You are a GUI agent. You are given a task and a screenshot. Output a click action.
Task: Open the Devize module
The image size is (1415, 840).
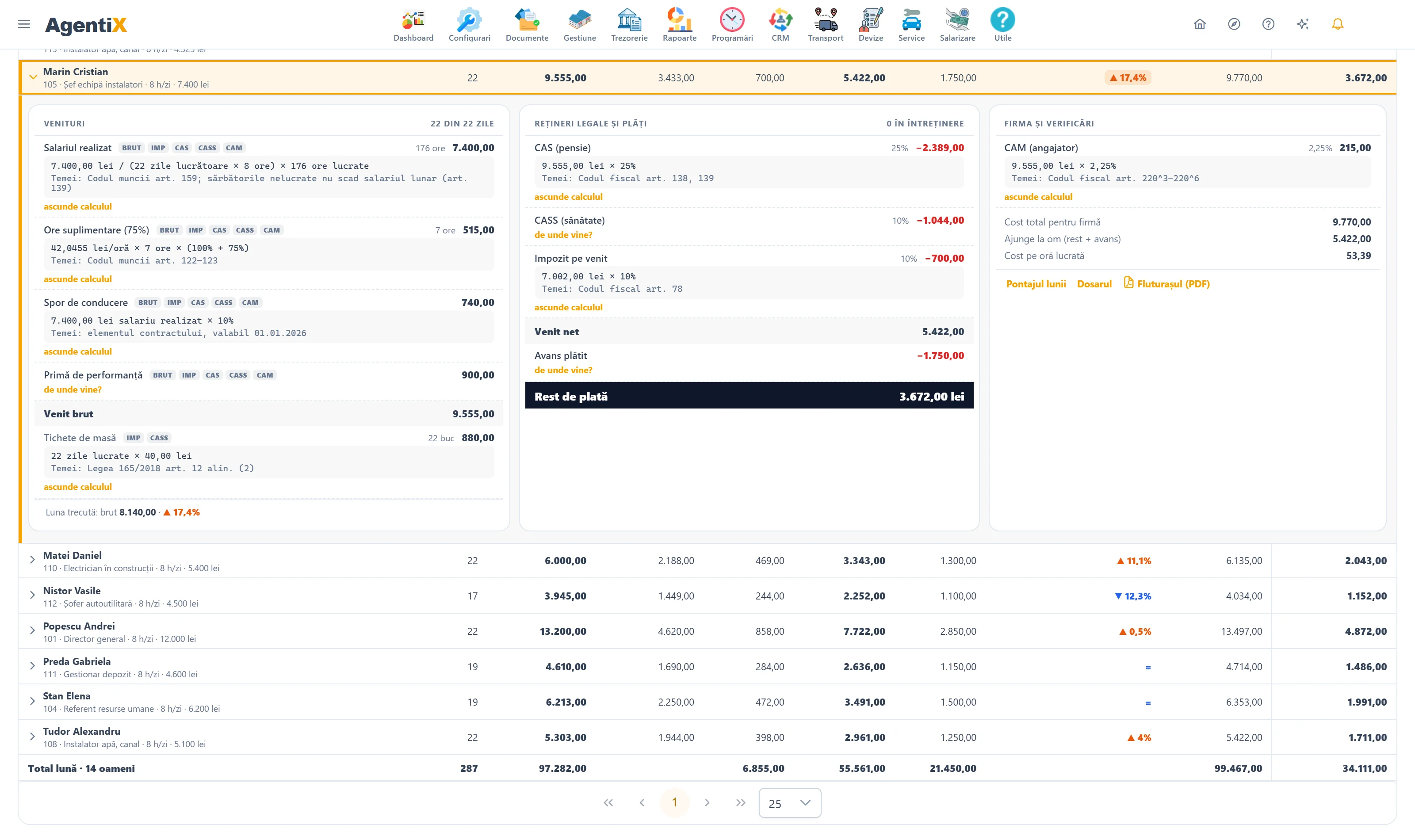(871, 24)
